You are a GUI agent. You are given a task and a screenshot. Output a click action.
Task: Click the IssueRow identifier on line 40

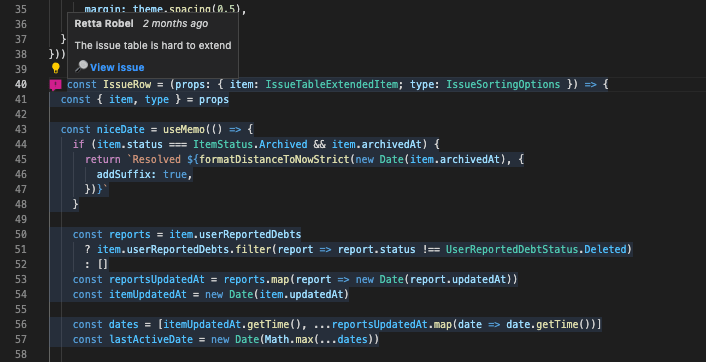127,84
